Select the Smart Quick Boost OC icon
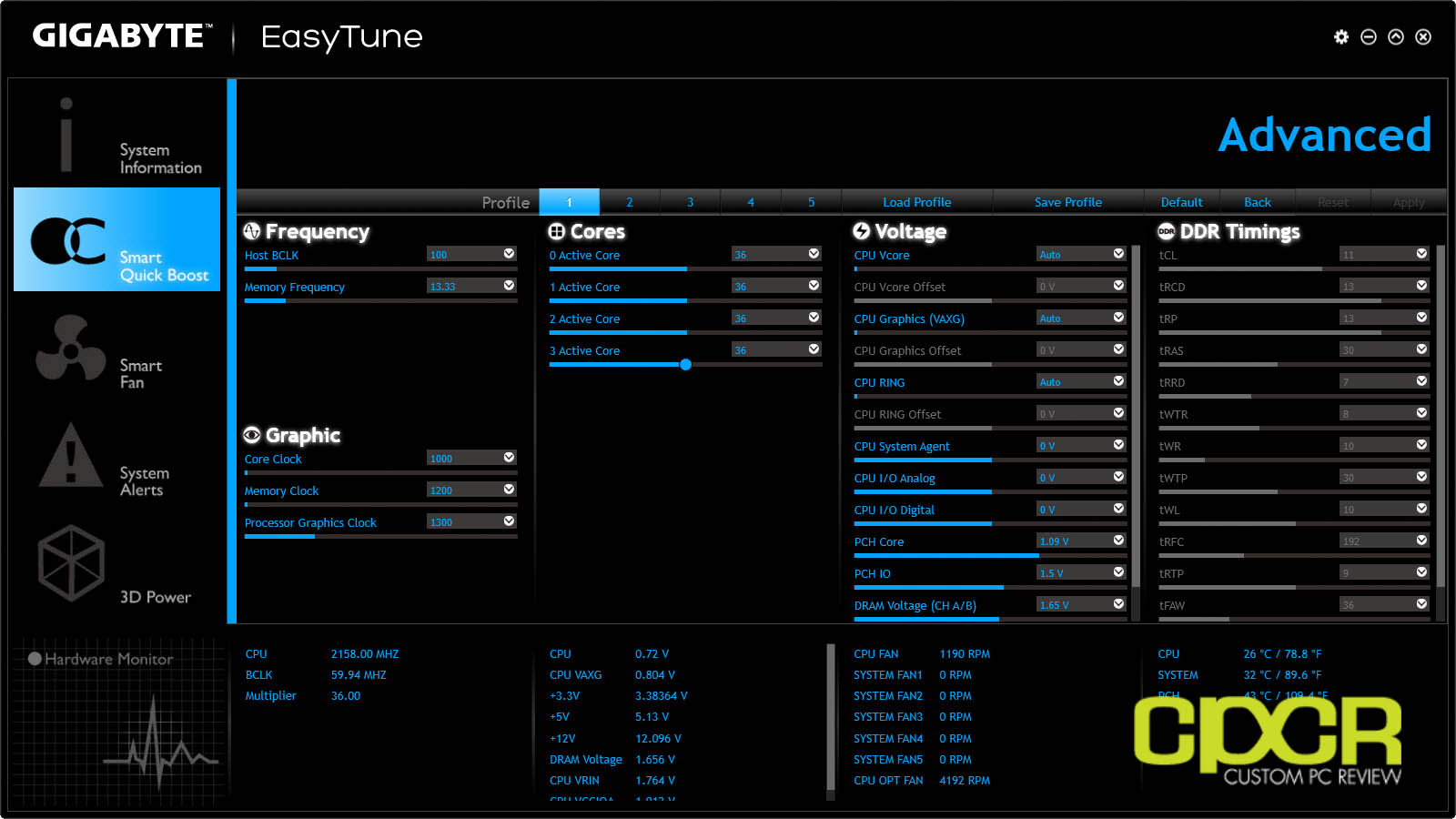1456x819 pixels. click(70, 240)
